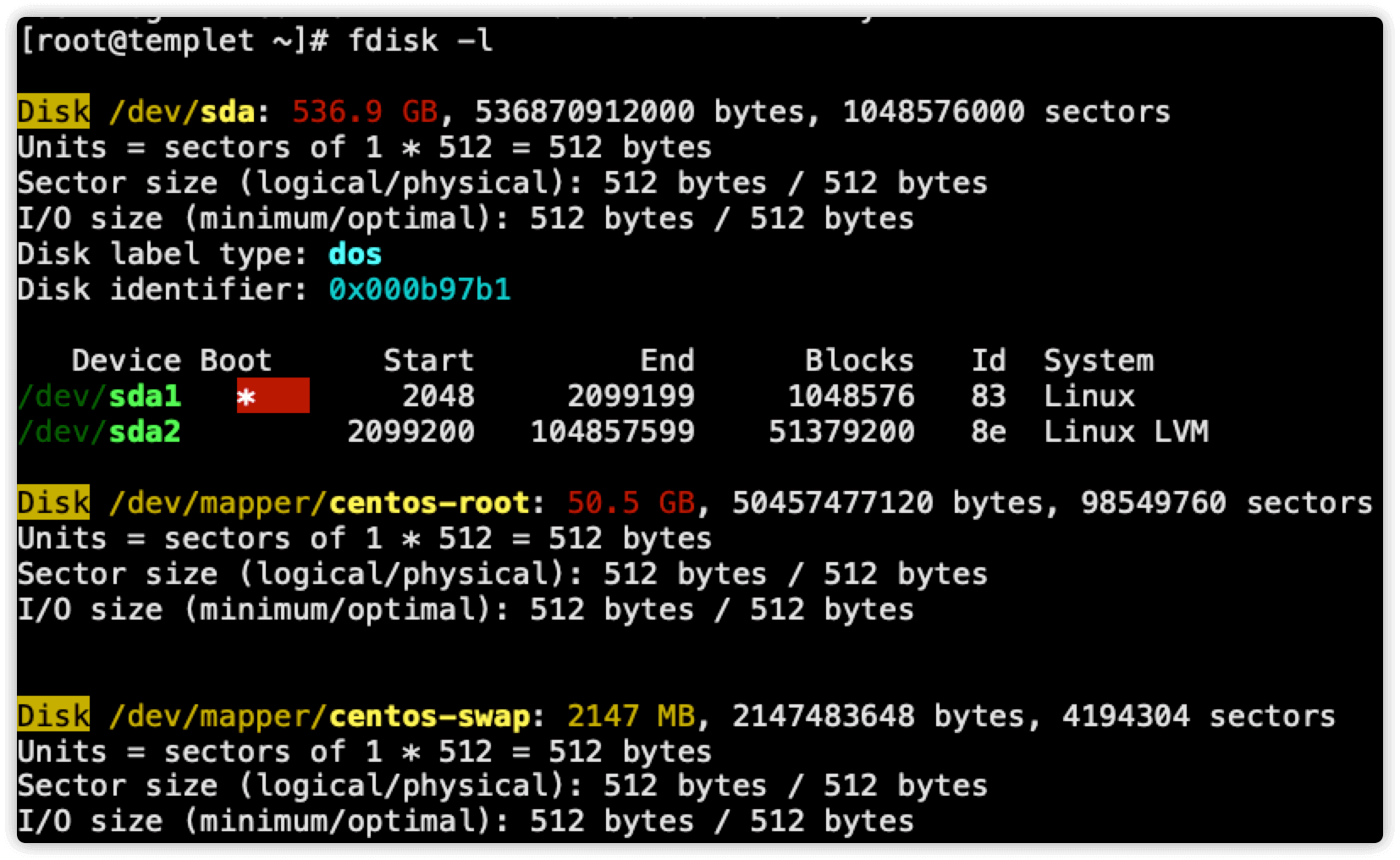
Task: Click the partition Id '8e'
Action: click(988, 432)
